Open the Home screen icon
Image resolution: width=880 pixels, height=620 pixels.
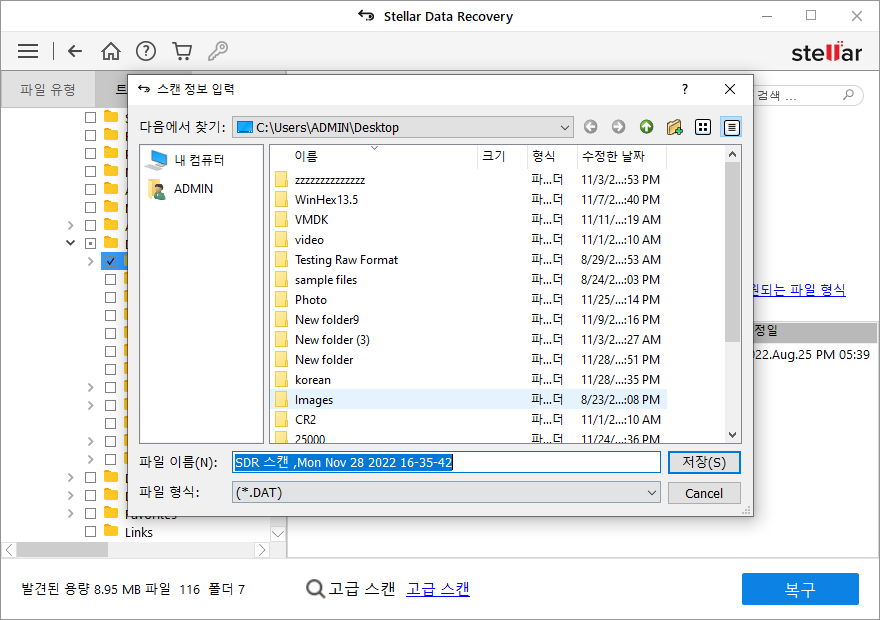tap(111, 51)
